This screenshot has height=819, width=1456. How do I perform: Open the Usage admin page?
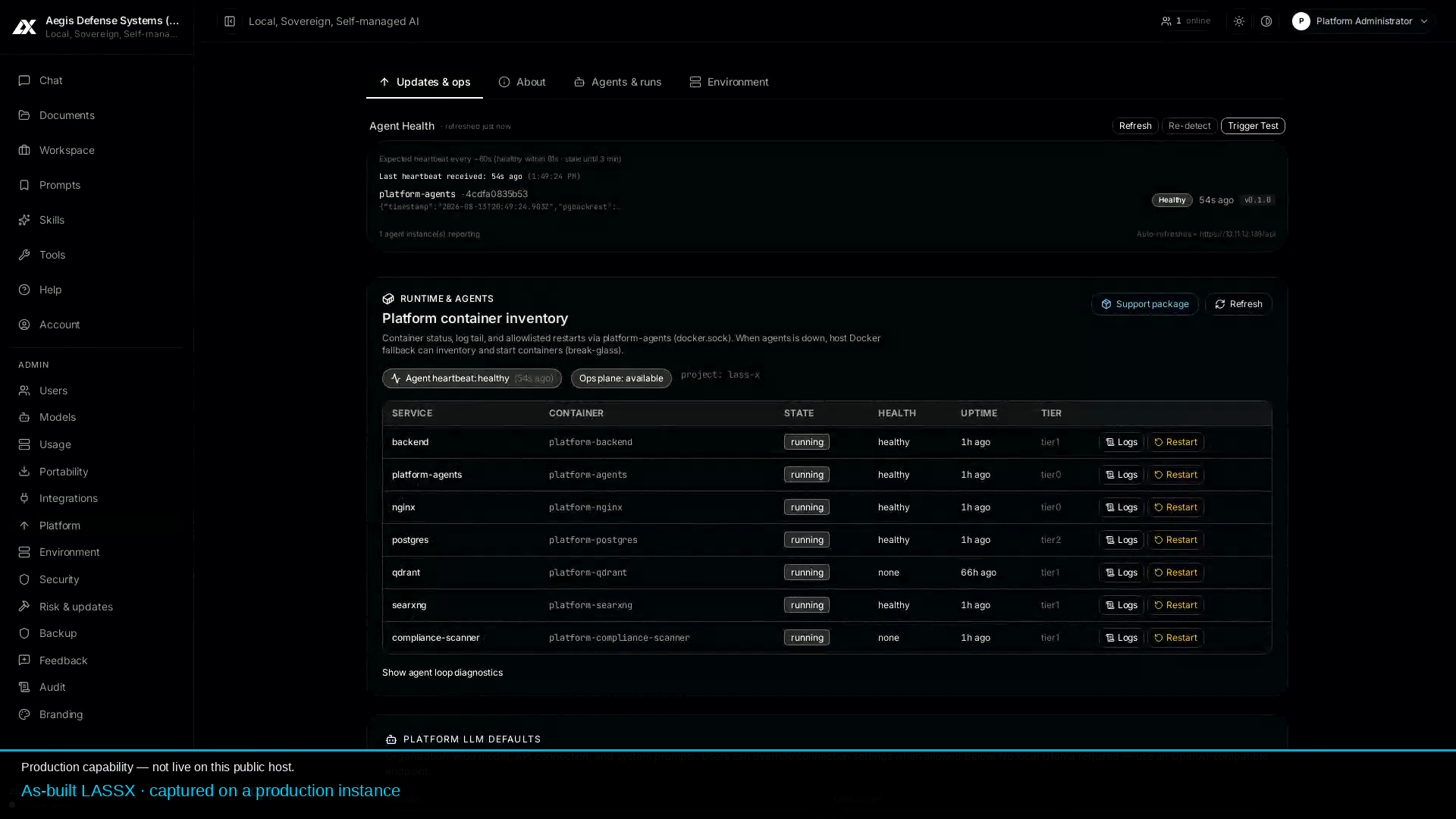coord(96,444)
